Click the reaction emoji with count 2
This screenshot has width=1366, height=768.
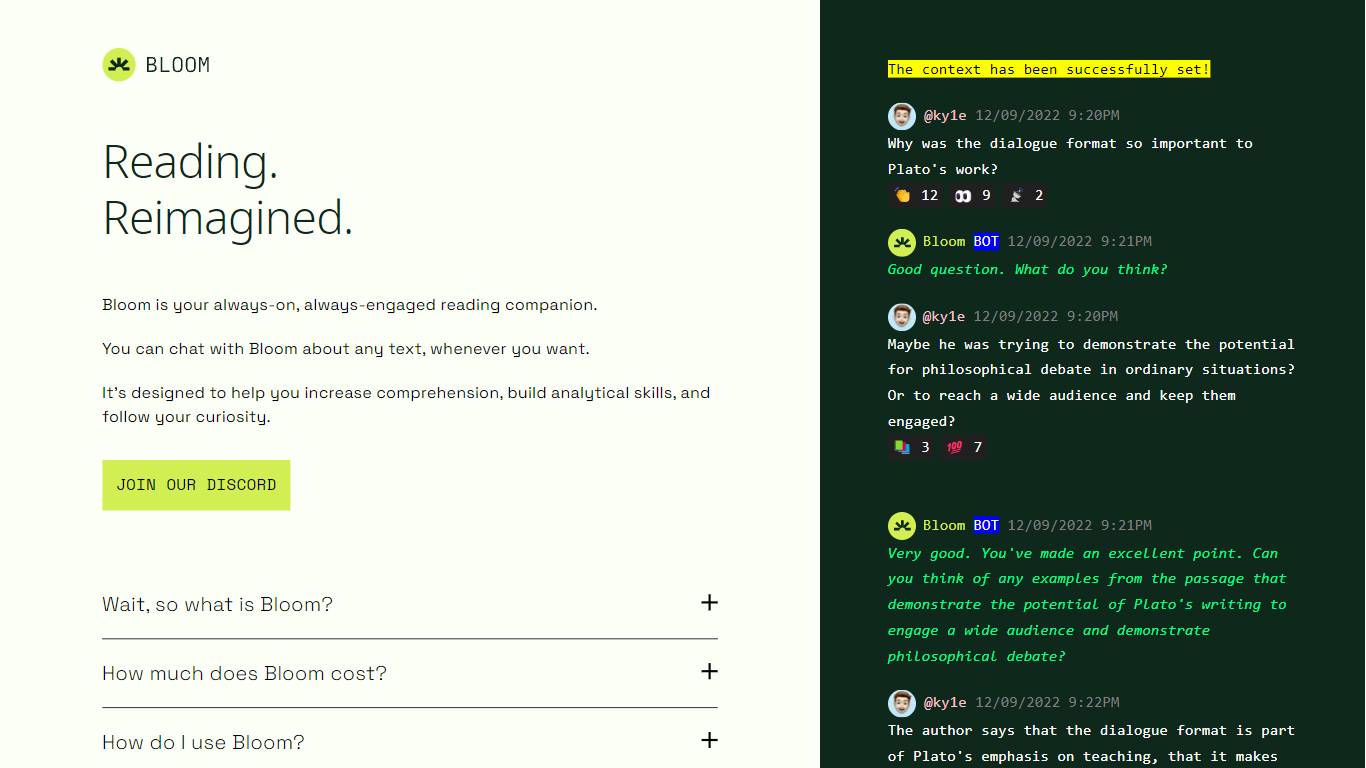click(1025, 195)
